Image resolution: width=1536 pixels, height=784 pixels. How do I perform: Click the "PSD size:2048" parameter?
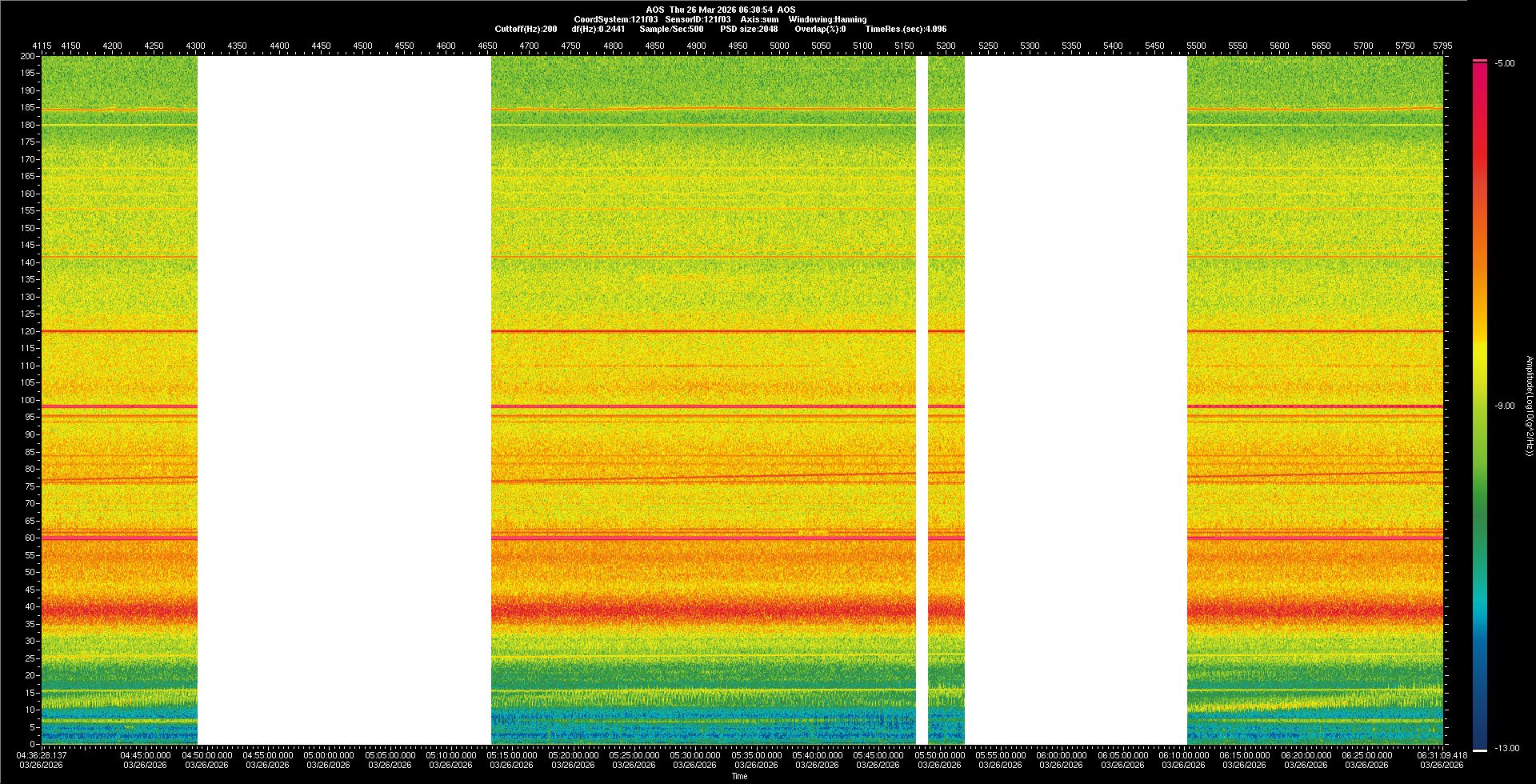click(749, 29)
